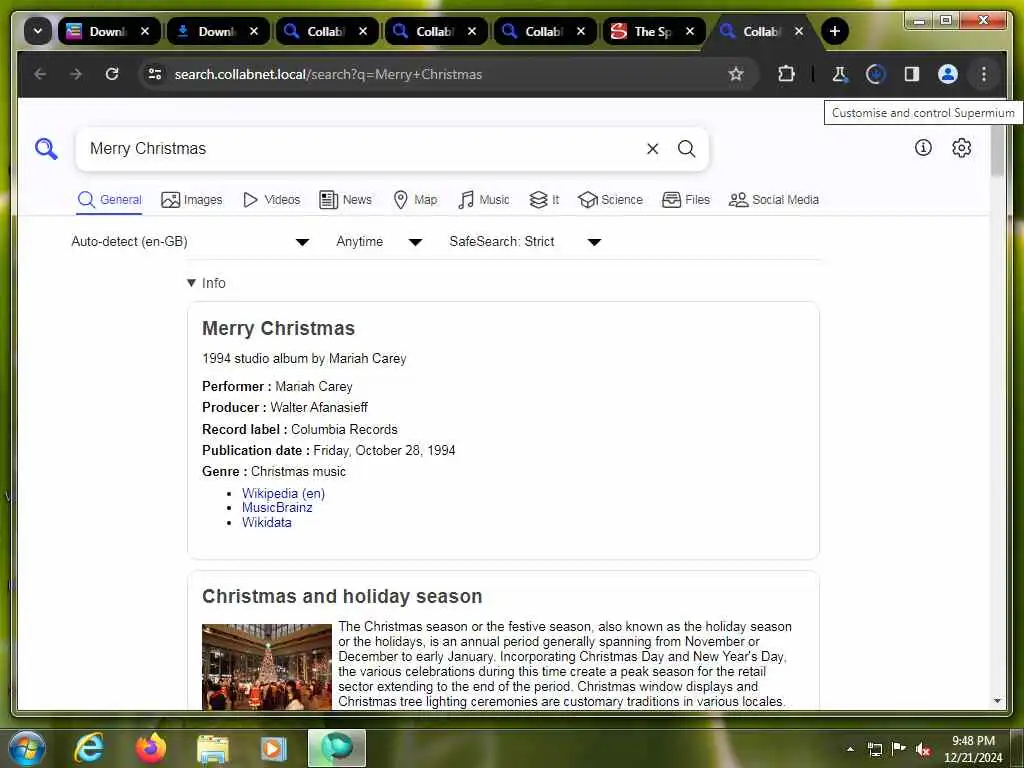Image resolution: width=1024 pixels, height=768 pixels.
Task: Collapse the Info section triangle
Action: (x=191, y=283)
